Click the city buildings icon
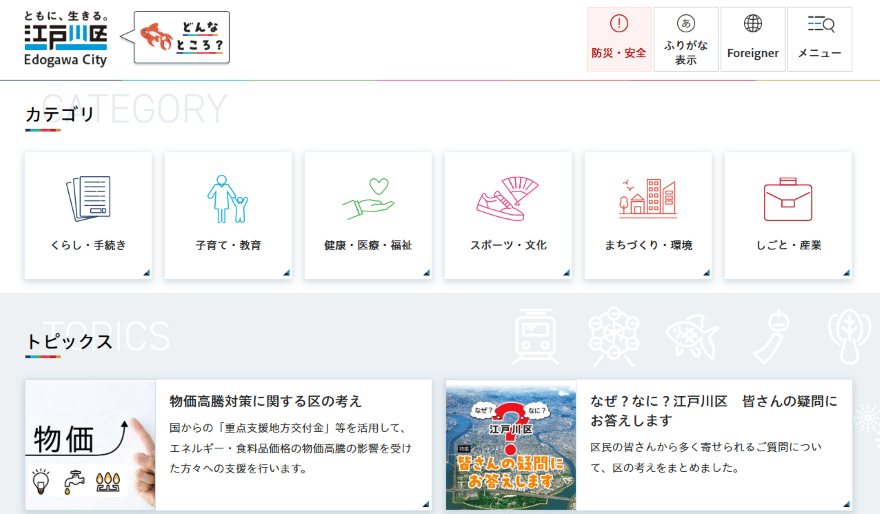The image size is (880, 514). 648,198
